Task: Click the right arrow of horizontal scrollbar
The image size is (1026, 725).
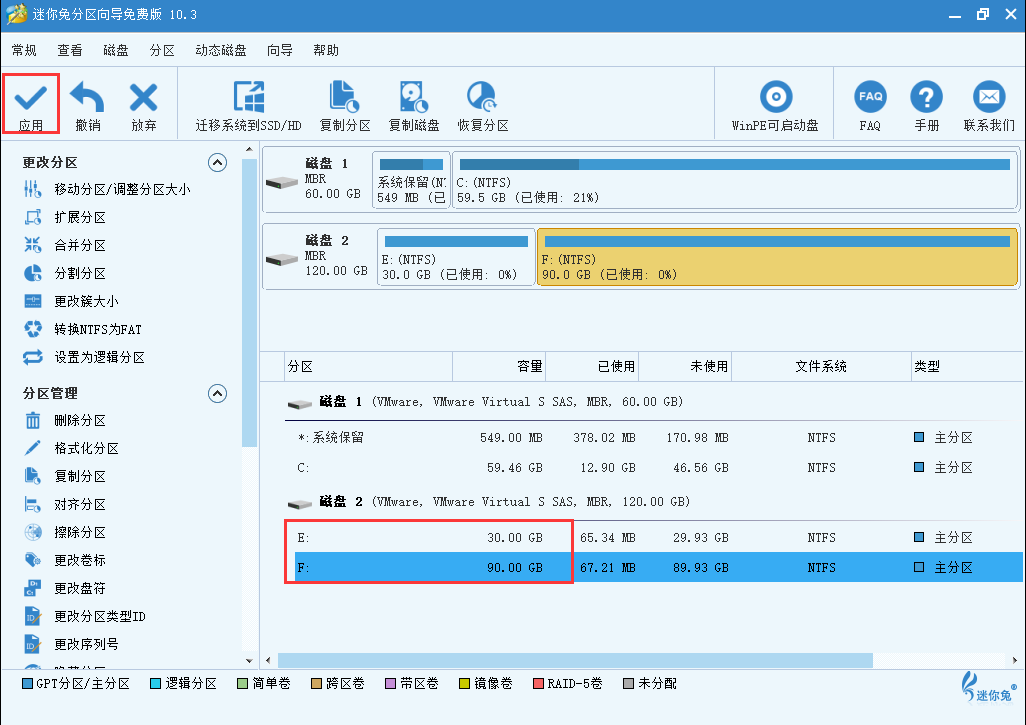Action: point(1015,660)
